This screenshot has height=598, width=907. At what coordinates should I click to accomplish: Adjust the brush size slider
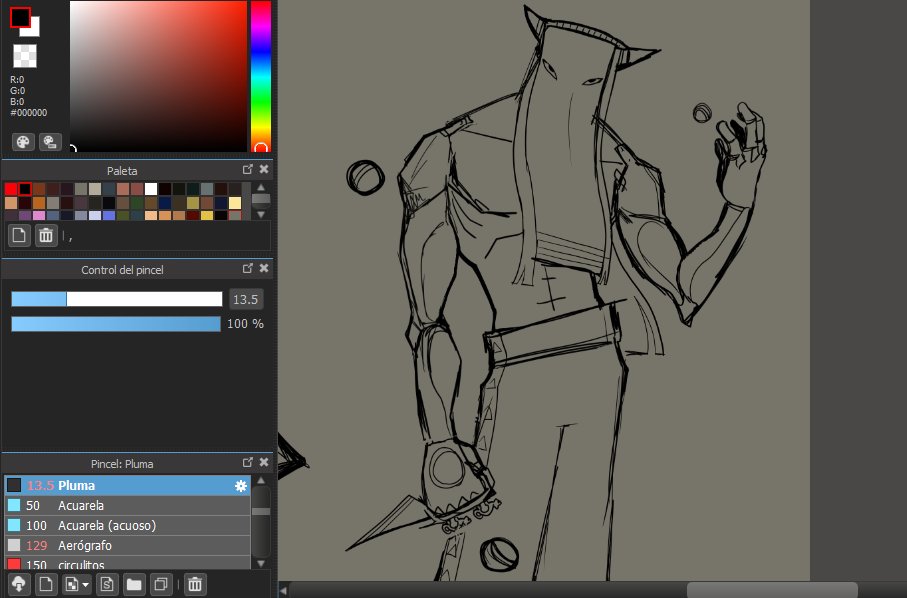tap(117, 299)
